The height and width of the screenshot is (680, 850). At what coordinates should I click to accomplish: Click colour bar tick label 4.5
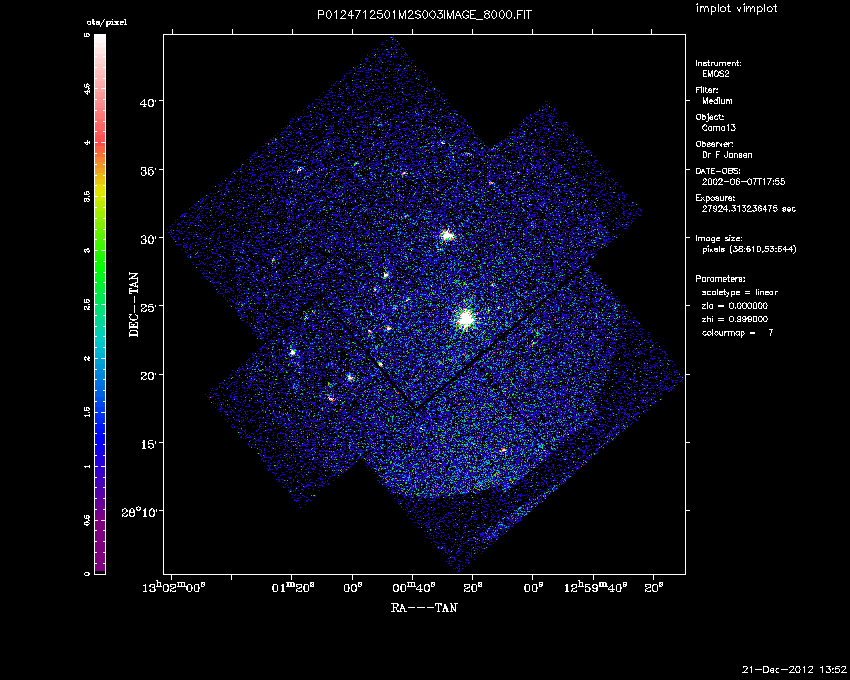click(87, 89)
